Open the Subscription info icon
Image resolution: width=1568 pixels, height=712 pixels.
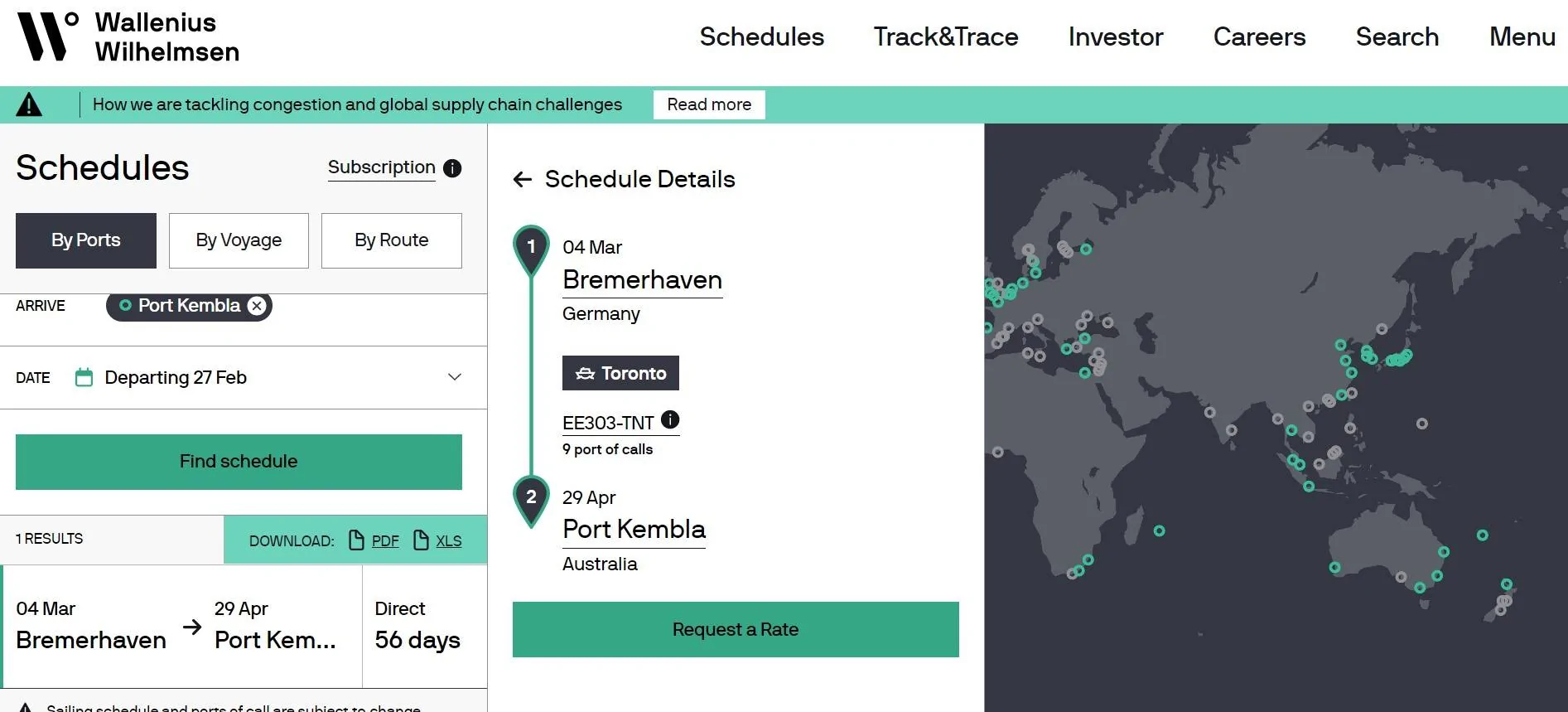click(x=452, y=168)
